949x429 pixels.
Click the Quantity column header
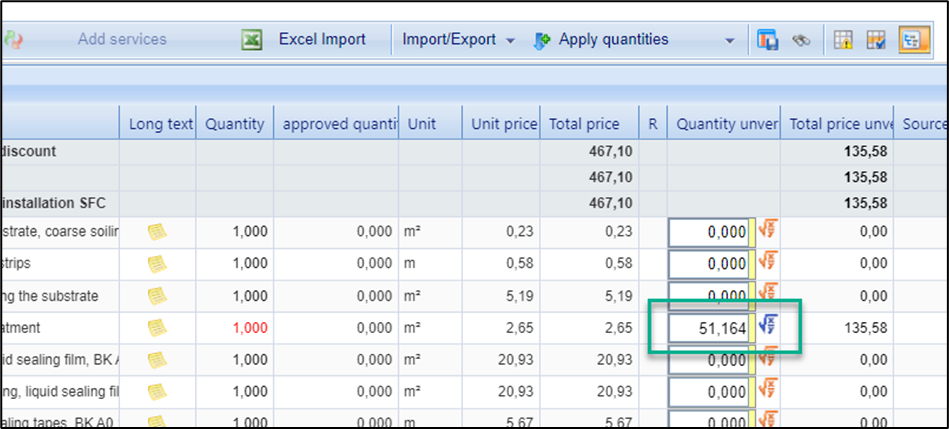pos(235,124)
